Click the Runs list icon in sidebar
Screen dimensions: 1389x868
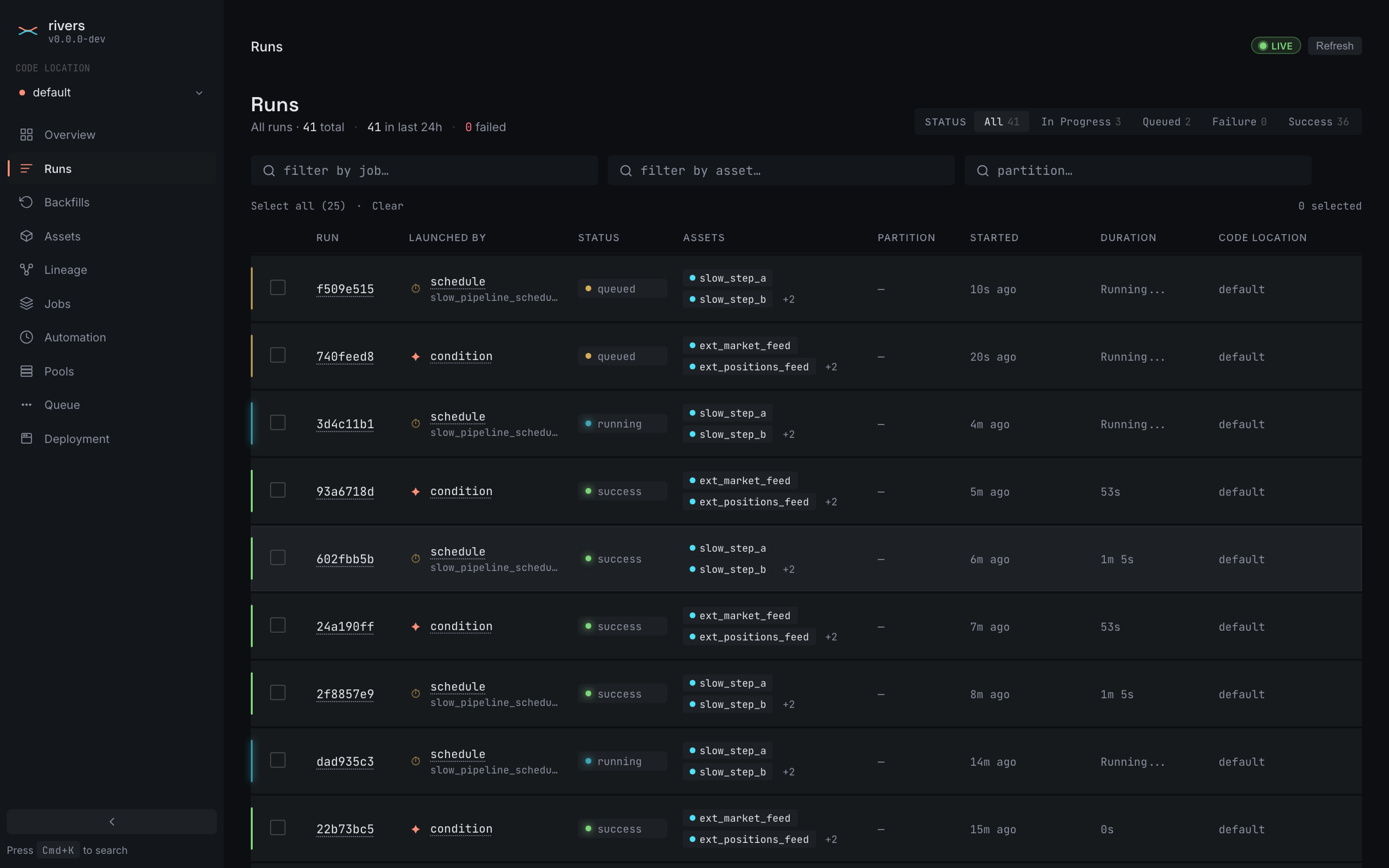pyautogui.click(x=26, y=168)
